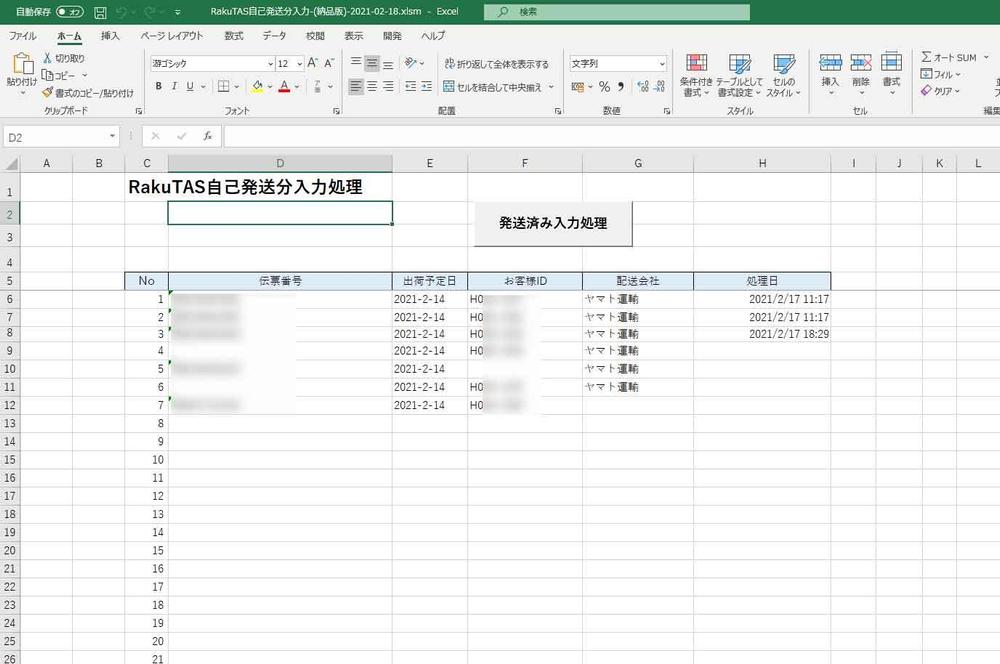The width and height of the screenshot is (1000, 664).
Task: Decrease font size with small A icon
Action: pos(329,63)
